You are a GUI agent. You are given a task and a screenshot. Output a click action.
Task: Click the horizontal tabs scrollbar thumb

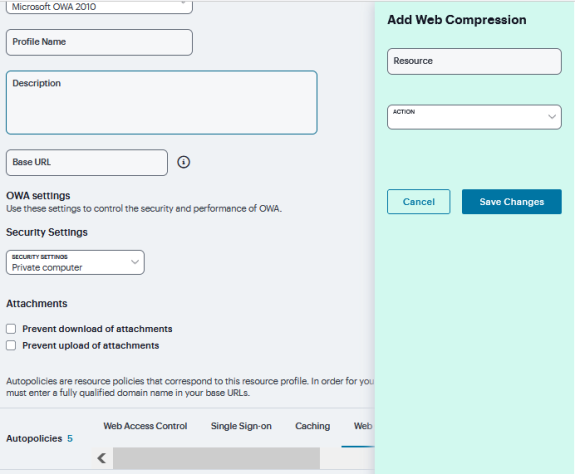(216, 458)
